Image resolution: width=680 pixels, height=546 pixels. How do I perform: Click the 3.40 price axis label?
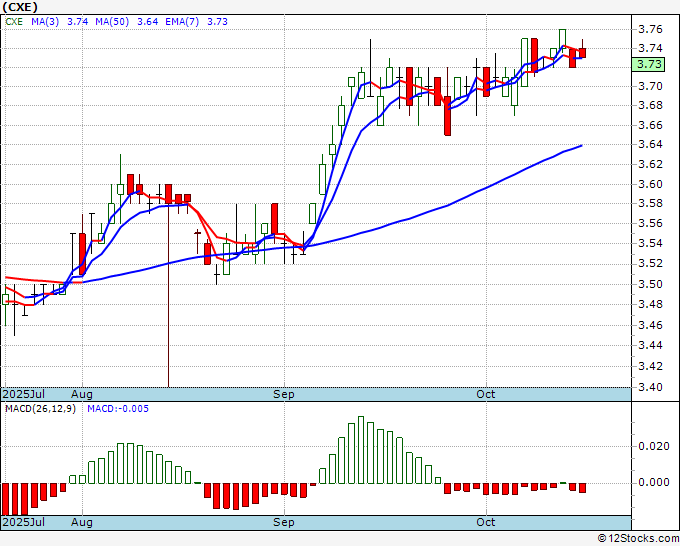click(650, 387)
